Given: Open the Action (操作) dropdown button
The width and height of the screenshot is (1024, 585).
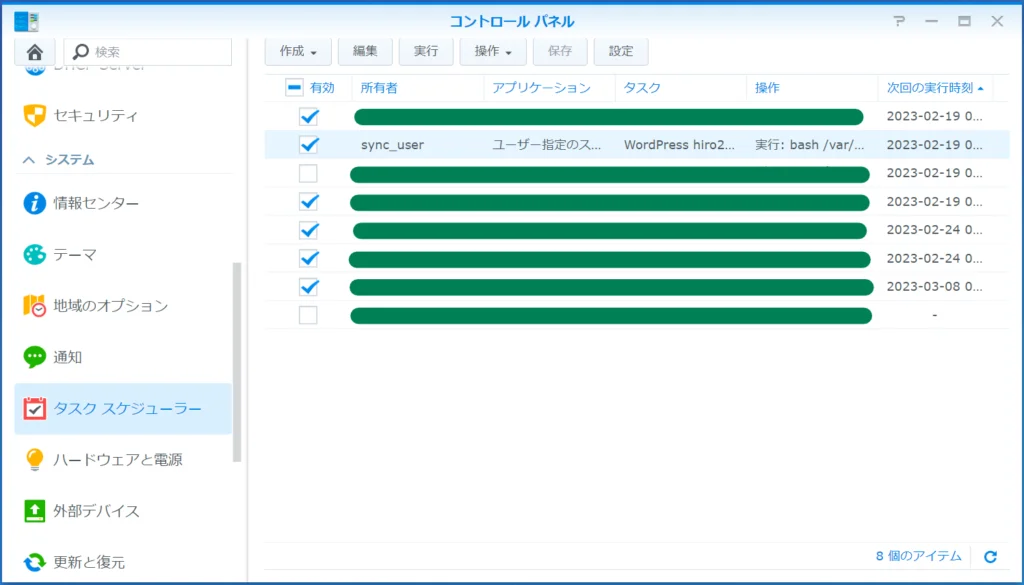Looking at the screenshot, I should click(493, 51).
